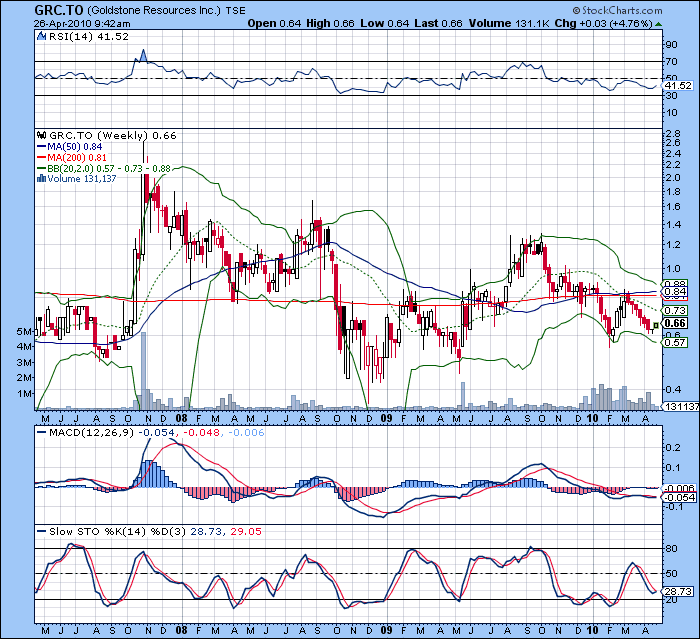The image size is (700, 639).
Task: Click the volume bars icon in the legend
Action: (42, 179)
